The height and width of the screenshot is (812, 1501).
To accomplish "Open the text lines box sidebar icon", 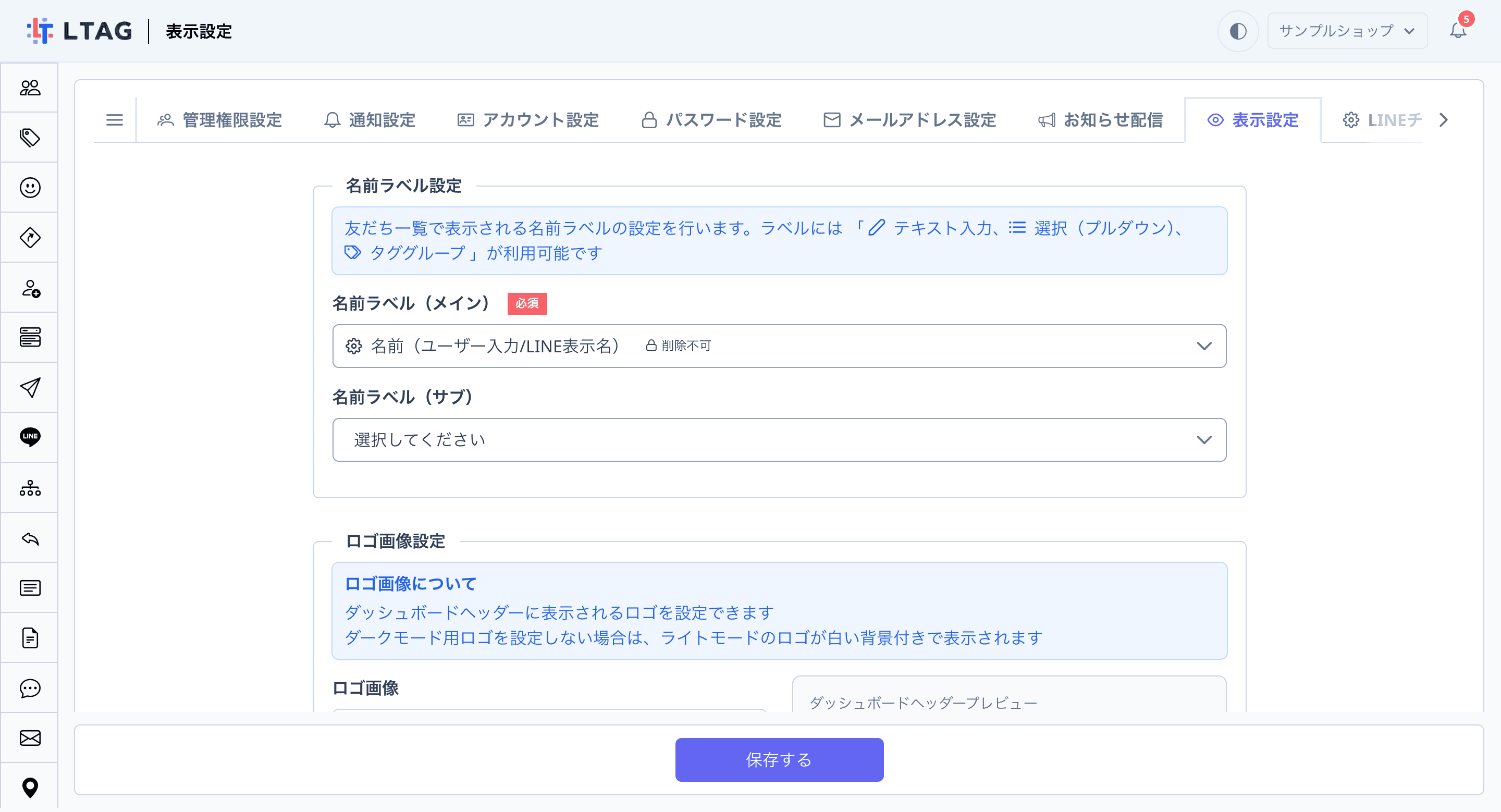I will [30, 588].
